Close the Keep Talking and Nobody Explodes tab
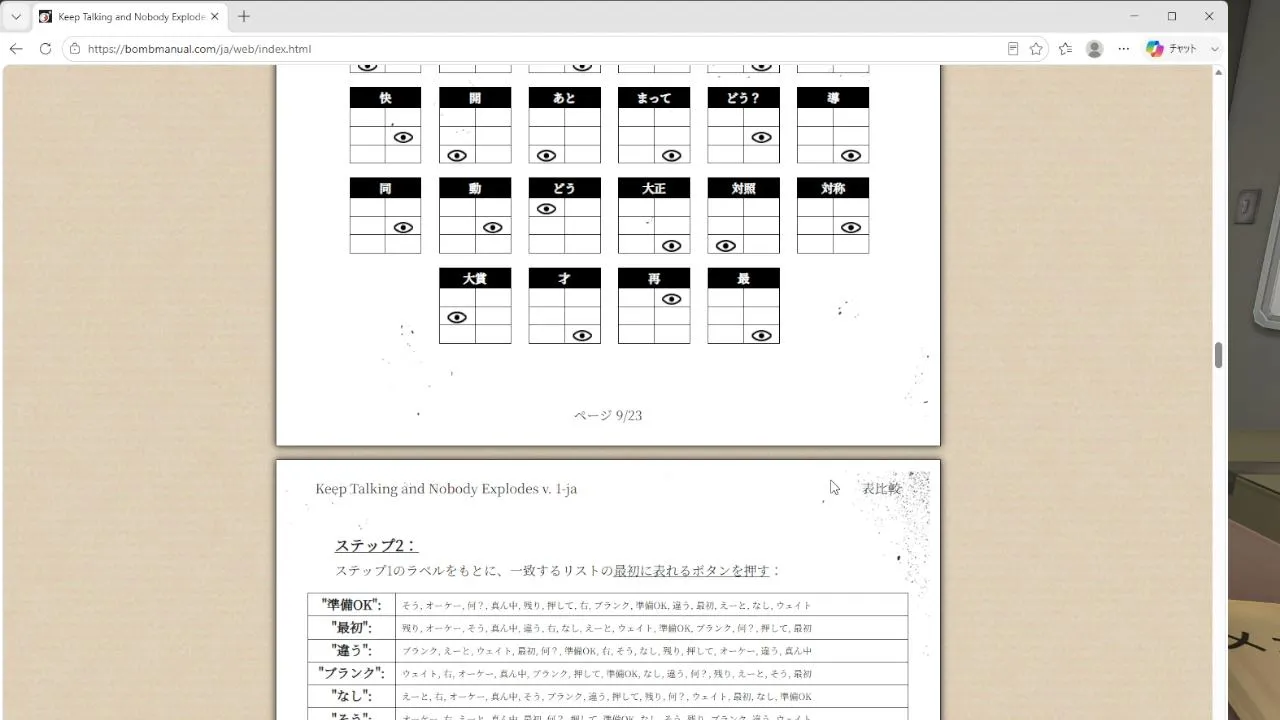Screen dimensions: 1280x720 tap(214, 17)
